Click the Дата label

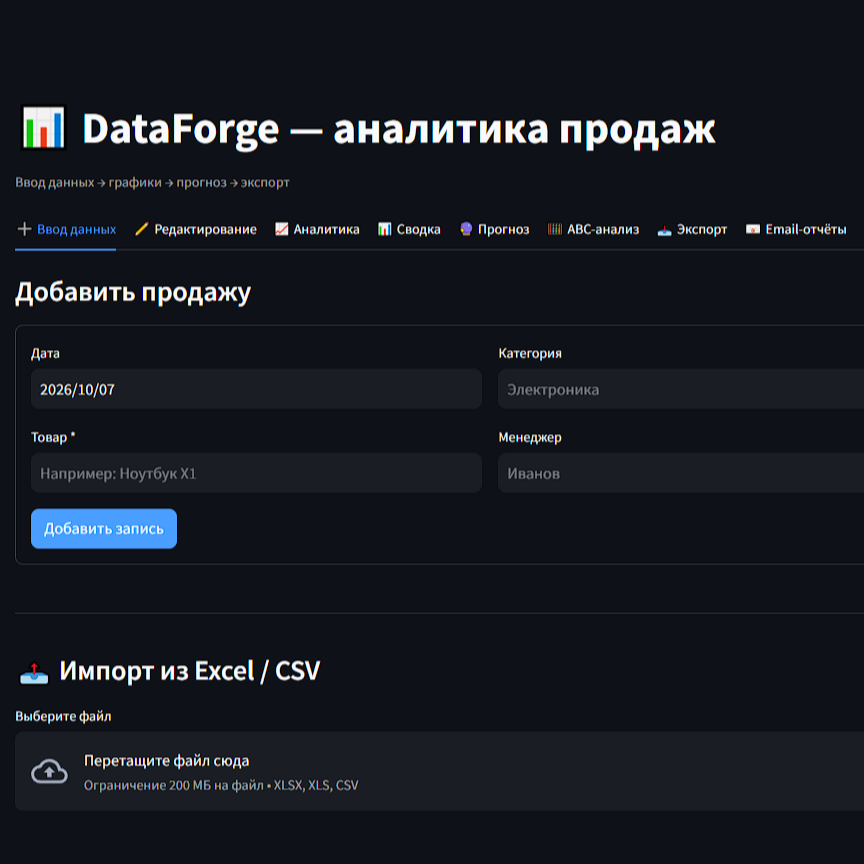45,353
